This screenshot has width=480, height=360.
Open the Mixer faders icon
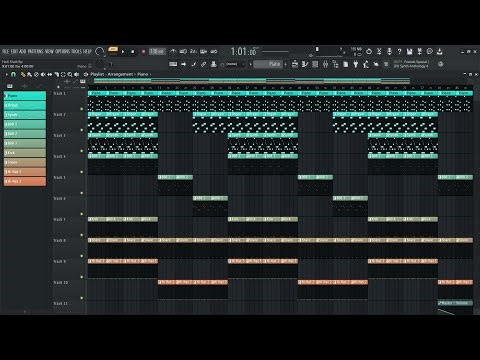click(325, 64)
